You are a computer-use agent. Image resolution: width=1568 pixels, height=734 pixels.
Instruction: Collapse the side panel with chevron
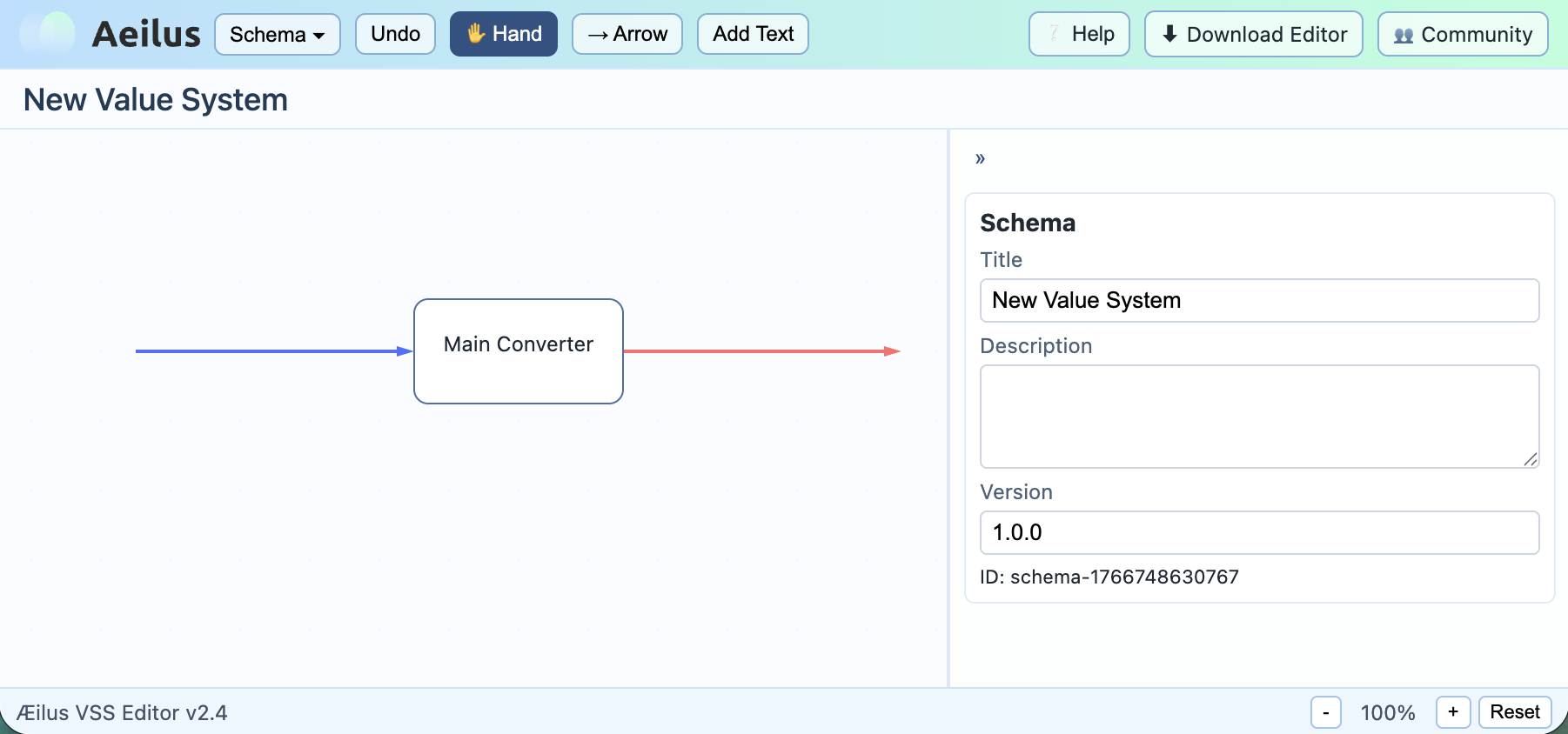(980, 158)
